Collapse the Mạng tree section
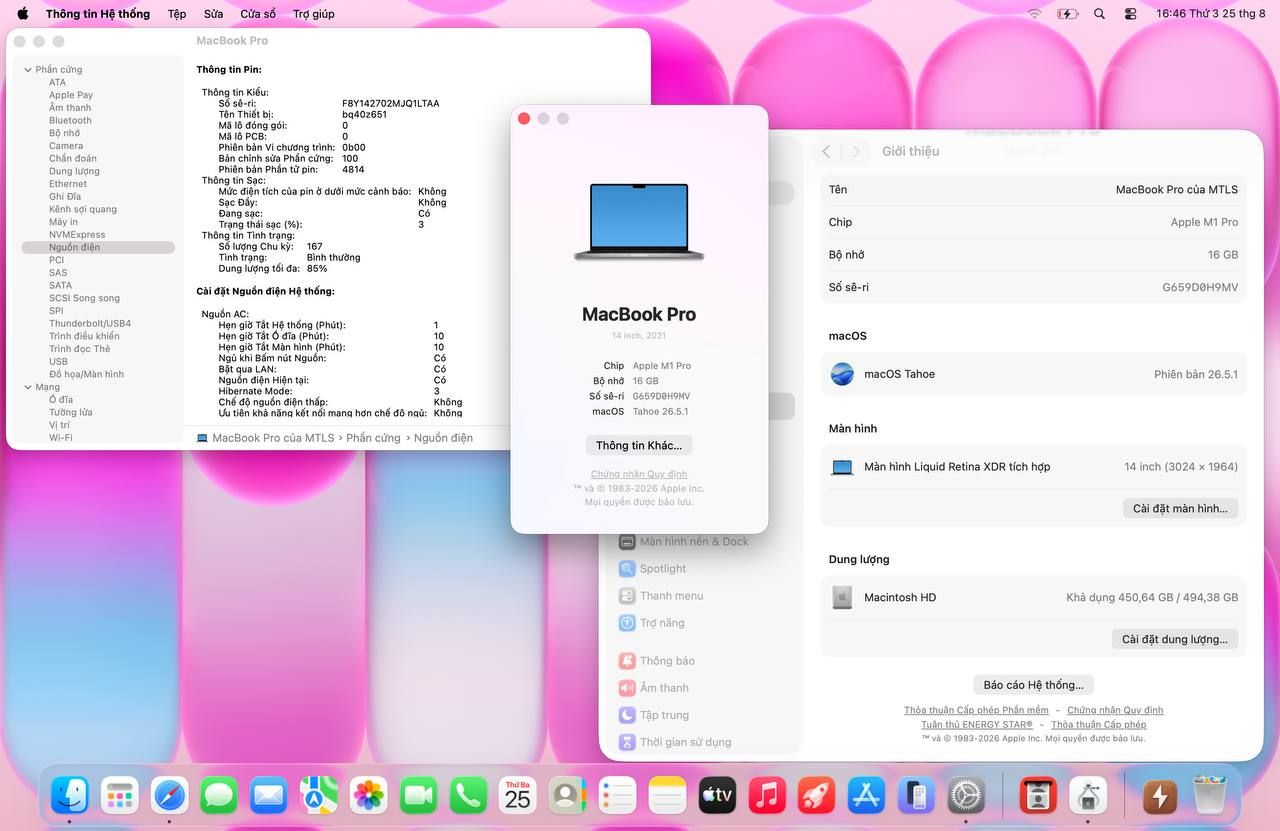This screenshot has width=1280, height=831. point(28,387)
